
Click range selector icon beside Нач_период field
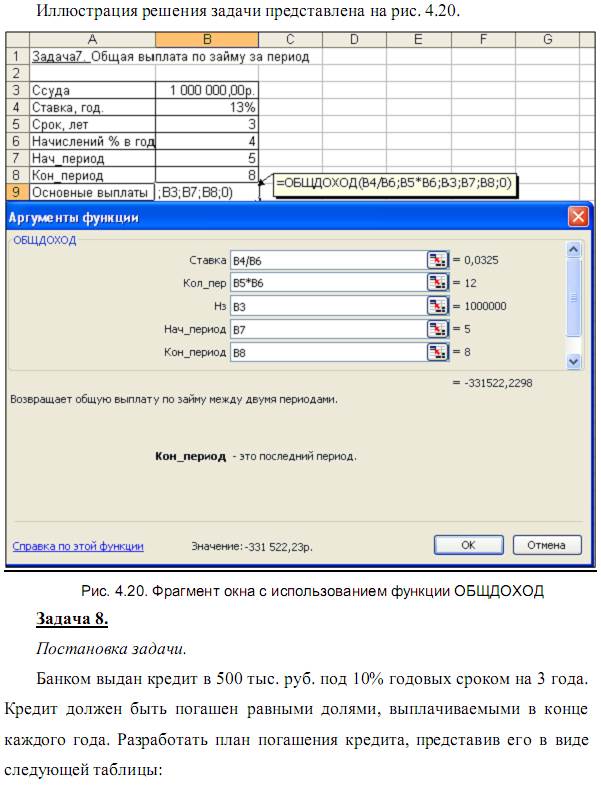437,329
